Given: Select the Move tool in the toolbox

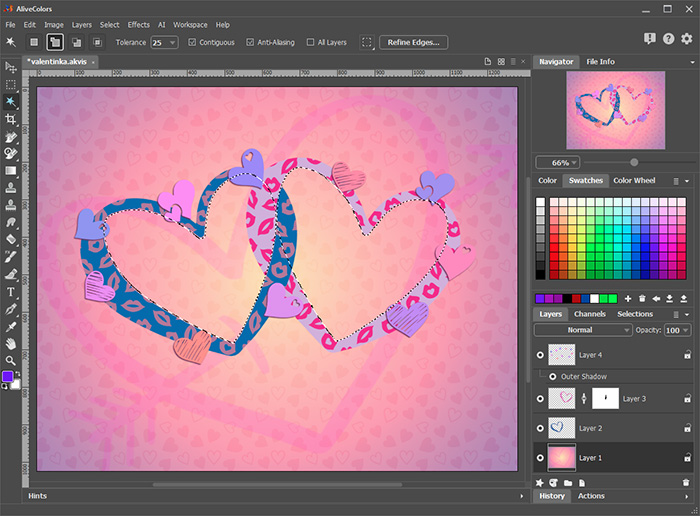Looking at the screenshot, I should [10, 67].
